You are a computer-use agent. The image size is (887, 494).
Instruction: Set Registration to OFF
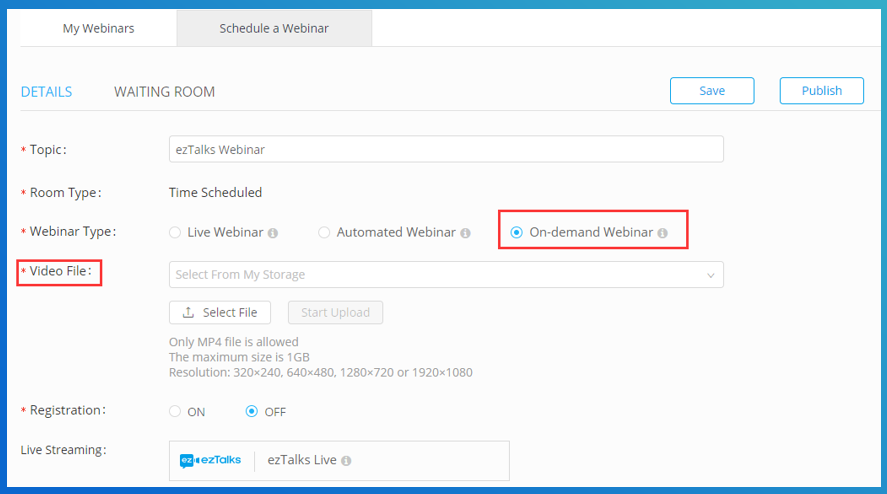pos(252,411)
